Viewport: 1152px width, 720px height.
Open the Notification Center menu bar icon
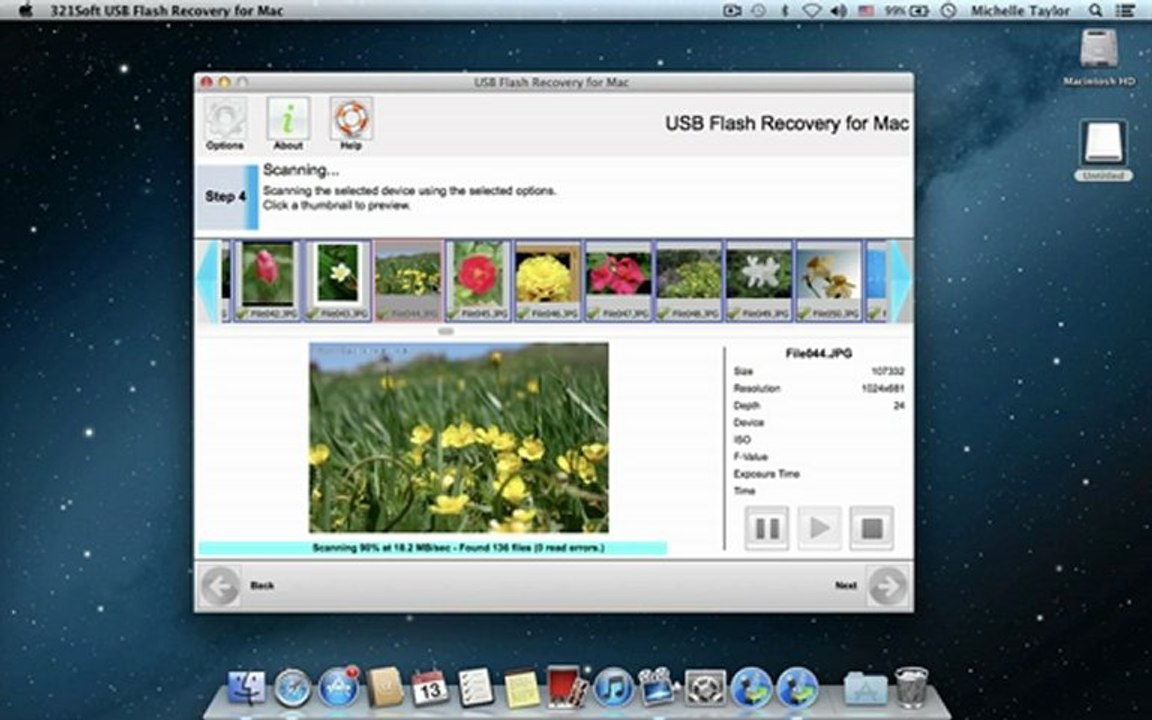(1125, 10)
